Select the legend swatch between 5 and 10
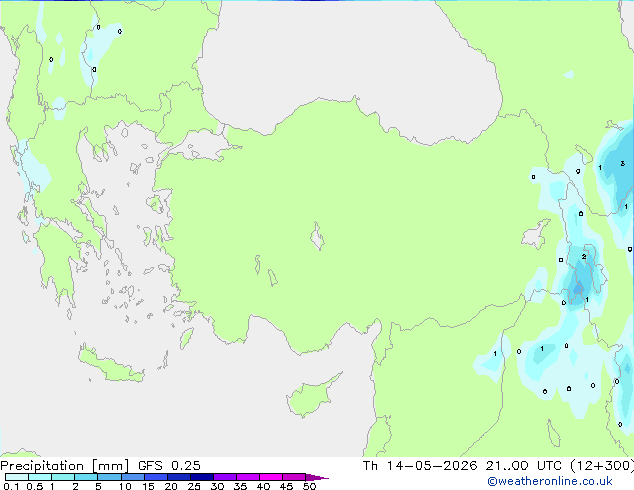 tap(110, 477)
